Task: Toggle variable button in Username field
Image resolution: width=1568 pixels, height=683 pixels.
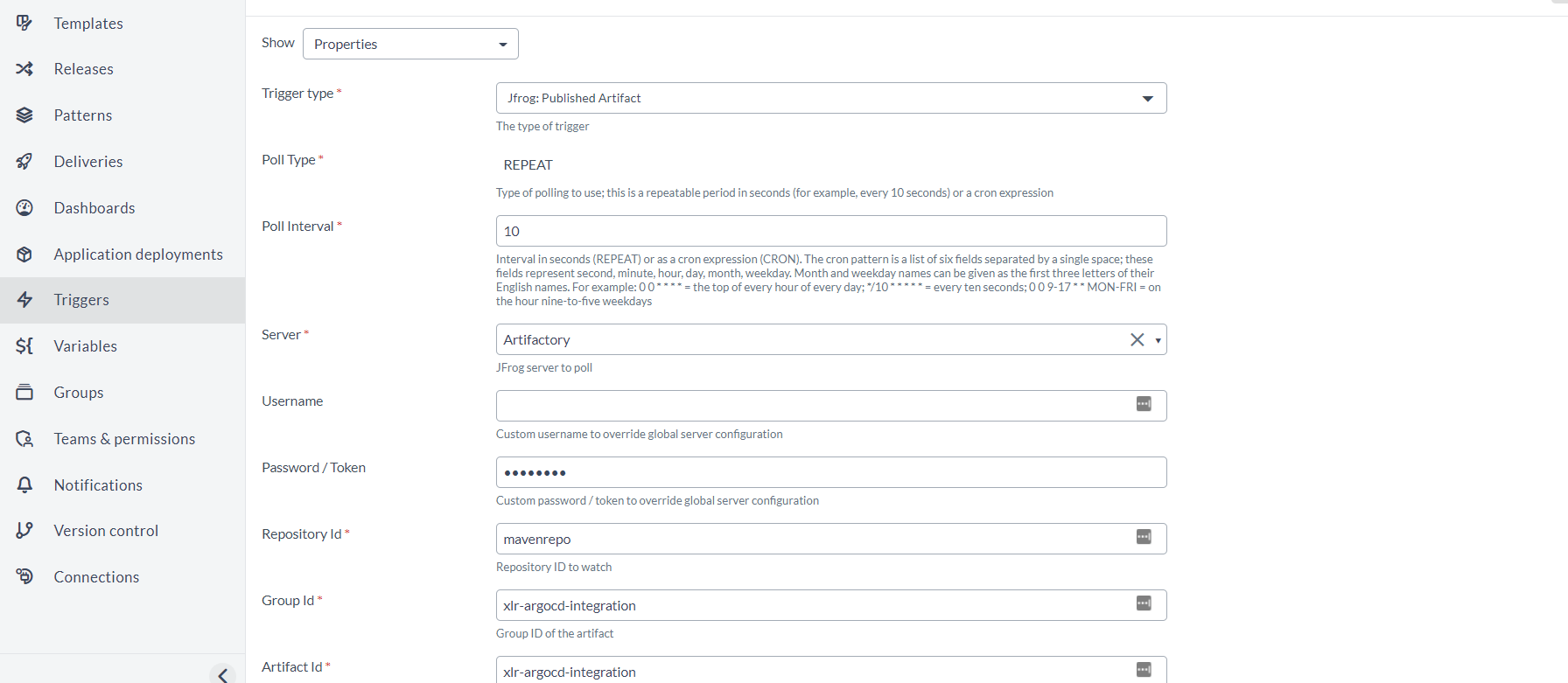Action: point(1144,404)
